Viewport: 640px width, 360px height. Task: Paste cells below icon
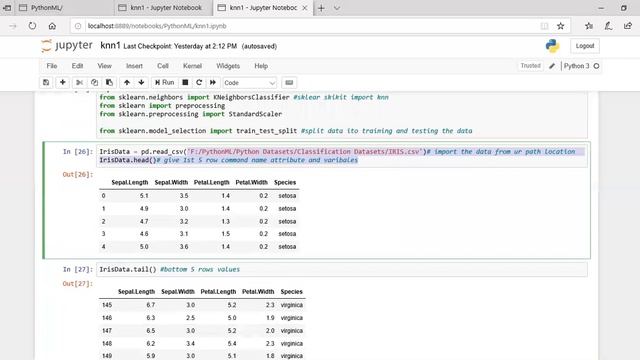point(109,82)
